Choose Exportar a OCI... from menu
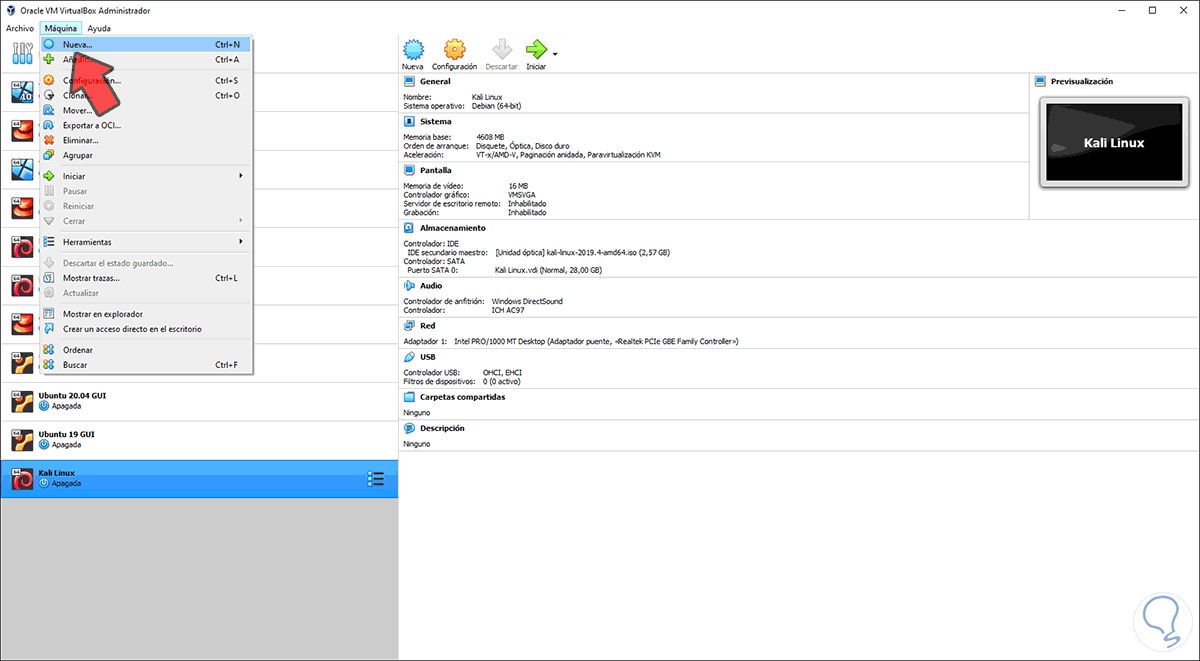1200x661 pixels. 146,125
